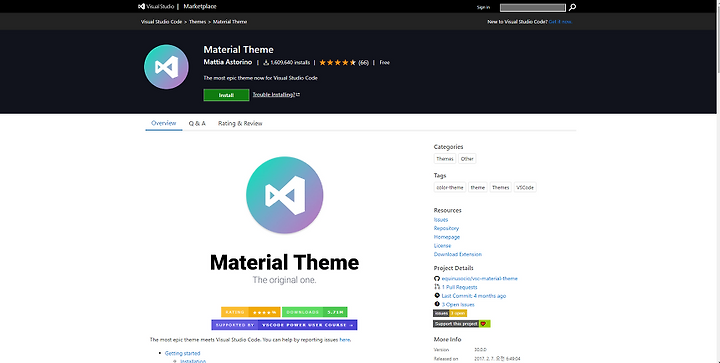The image size is (720, 363).
Task: Focus the marketplace search field
Action: 533,7
